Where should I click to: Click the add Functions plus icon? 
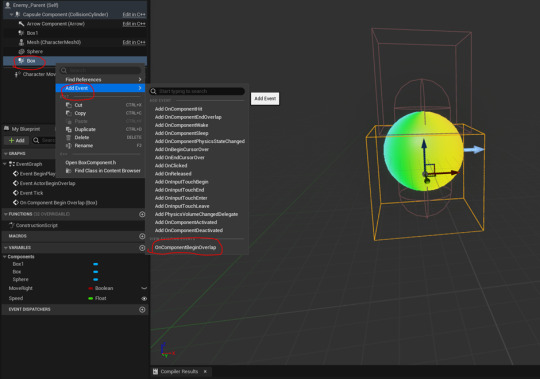(x=142, y=214)
